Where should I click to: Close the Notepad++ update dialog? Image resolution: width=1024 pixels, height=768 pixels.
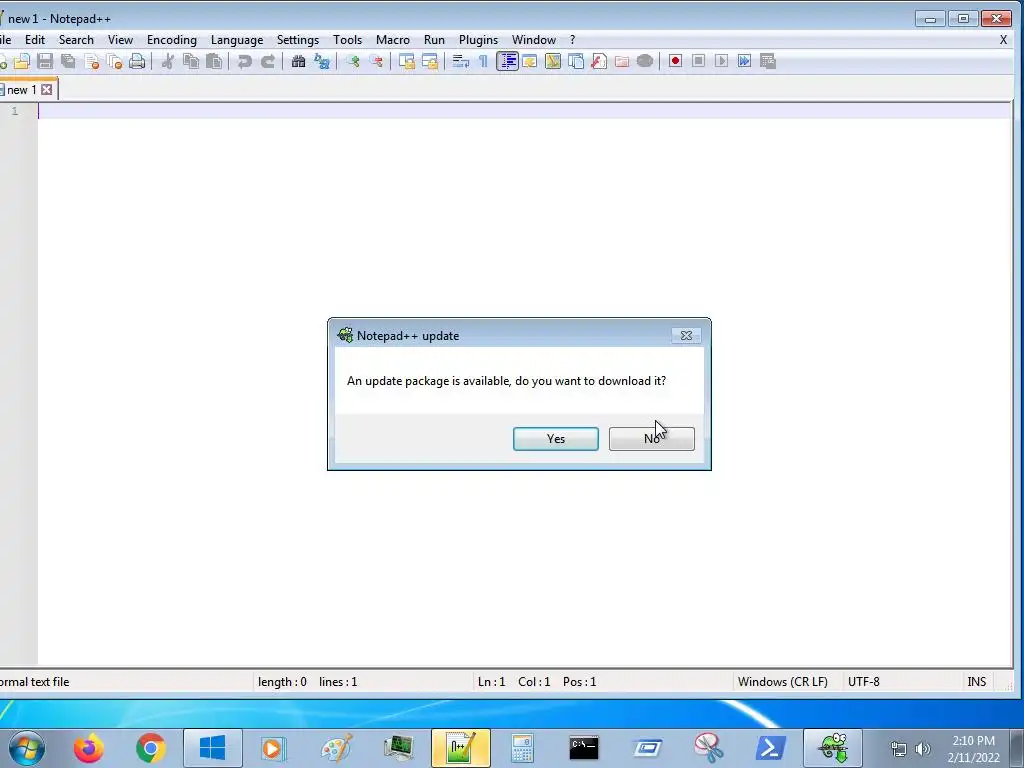pyautogui.click(x=686, y=335)
